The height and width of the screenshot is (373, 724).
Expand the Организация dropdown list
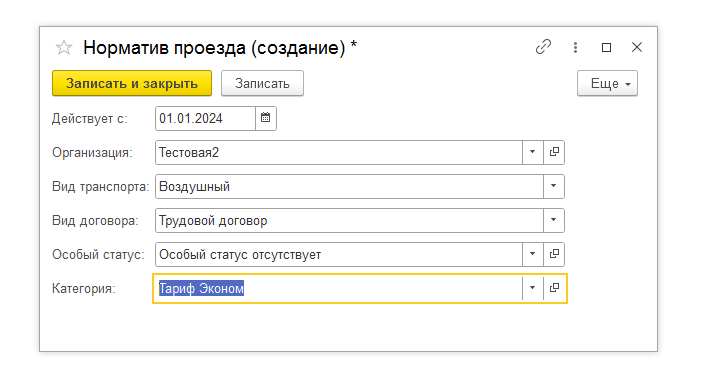[x=533, y=152]
